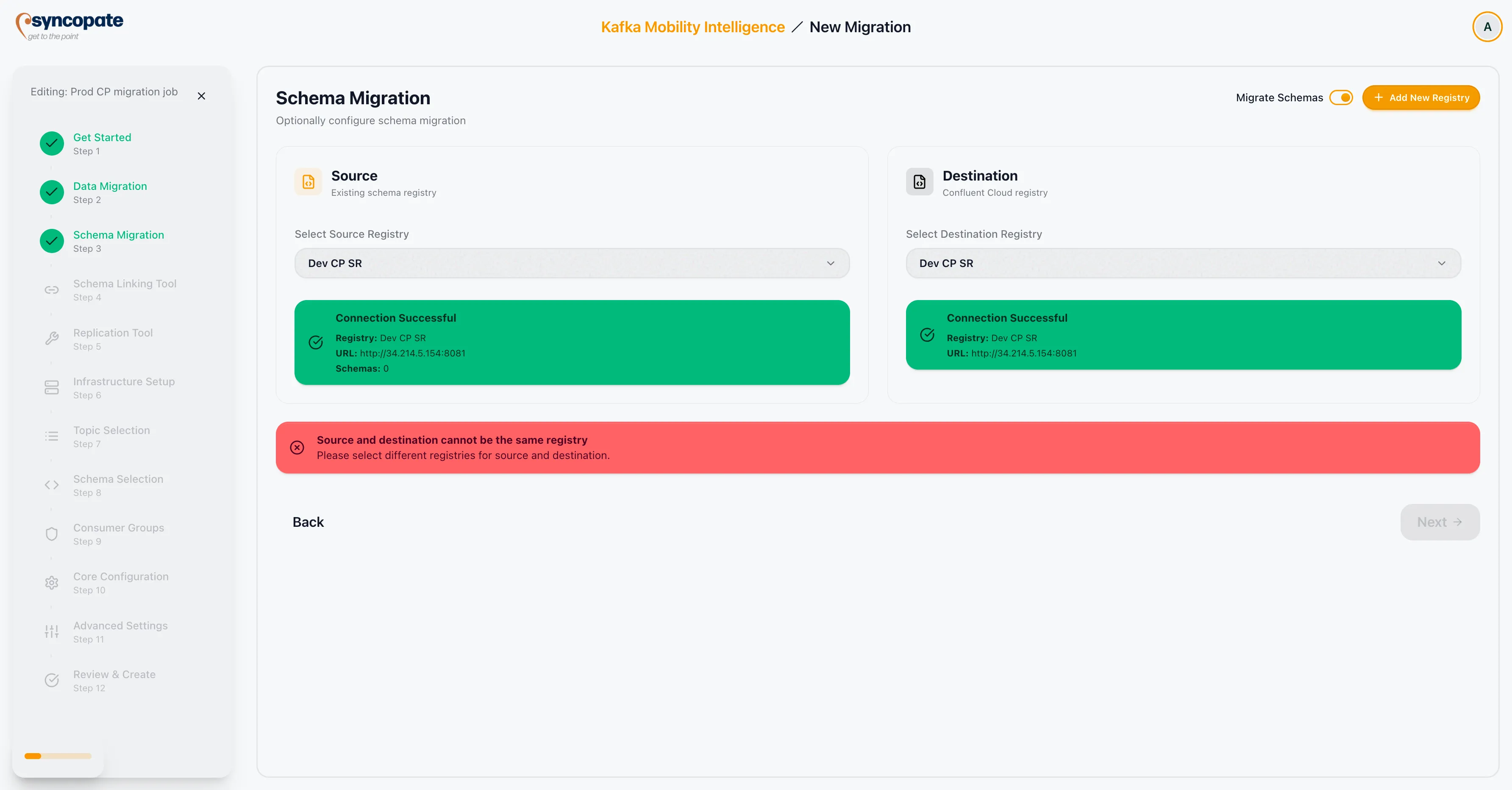
Task: Open the Select Destination Registry dropdown
Action: [x=1183, y=263]
